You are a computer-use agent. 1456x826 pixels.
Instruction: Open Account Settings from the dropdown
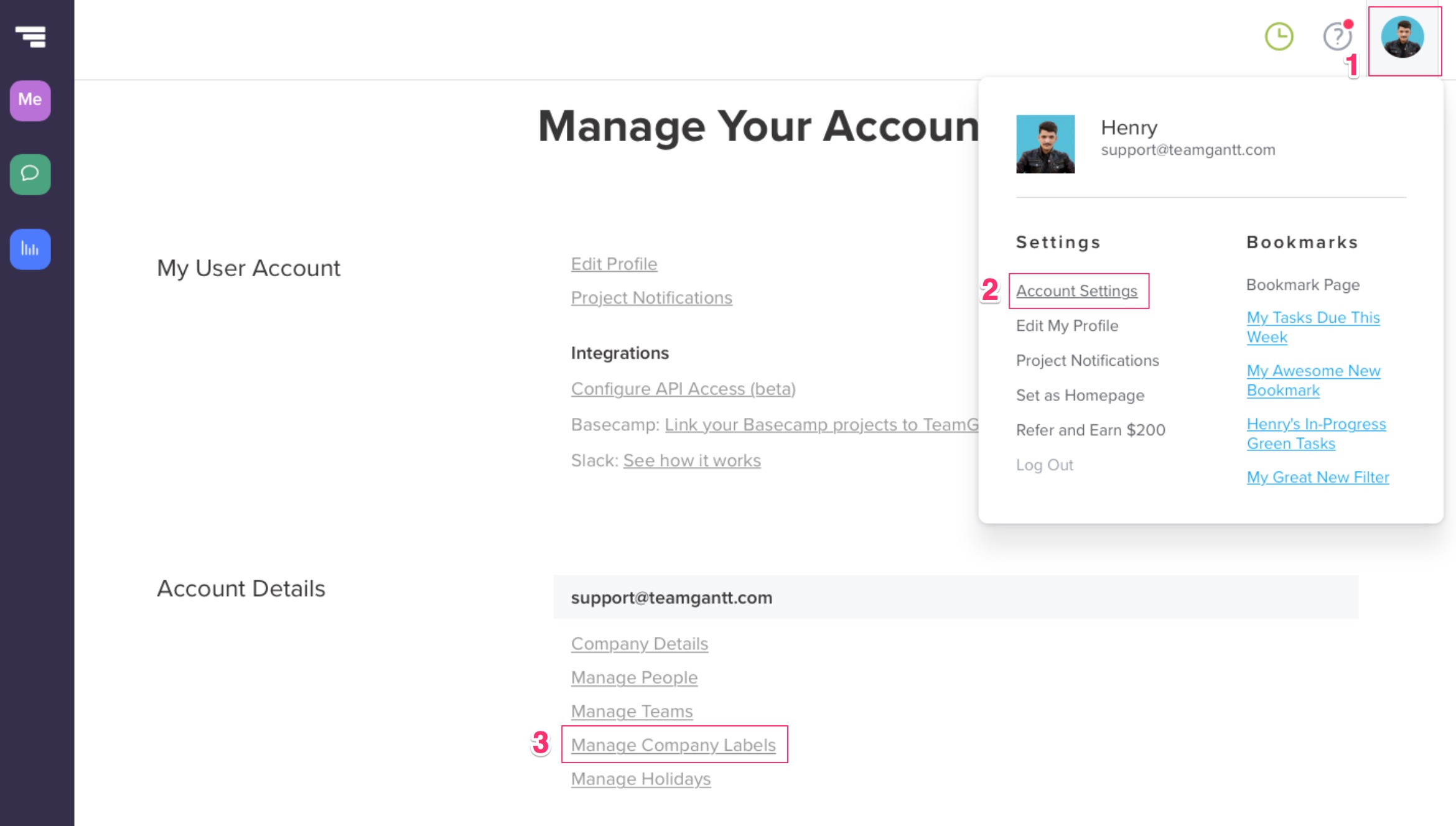1076,290
